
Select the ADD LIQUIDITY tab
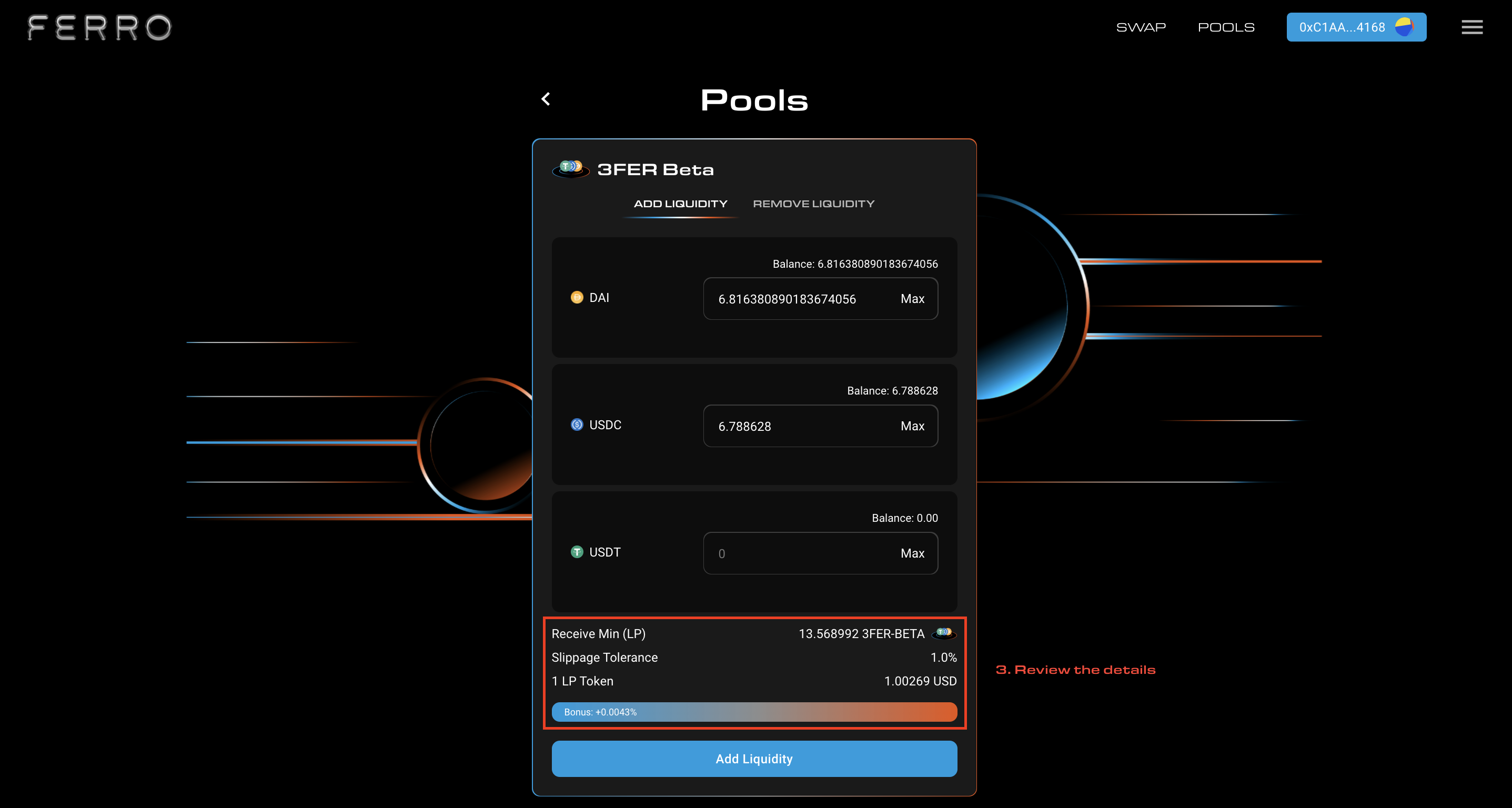point(680,204)
